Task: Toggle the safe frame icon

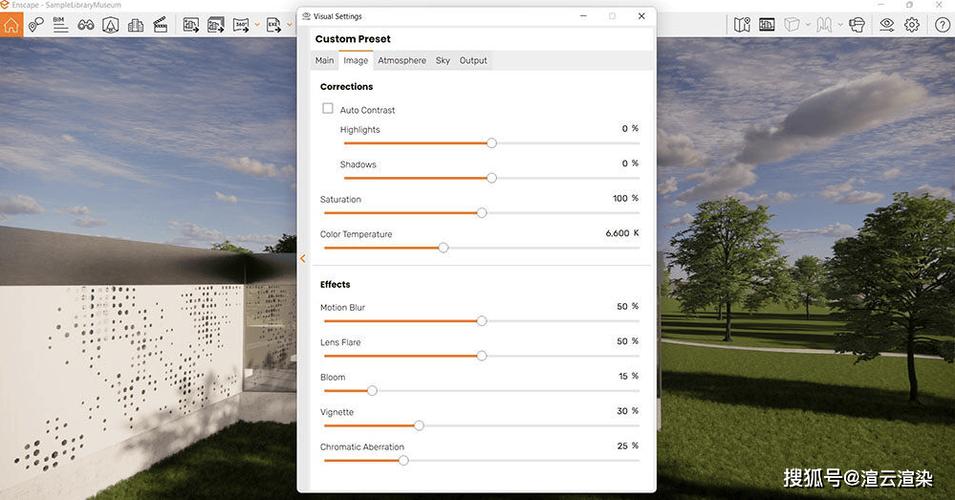Action: (767, 25)
